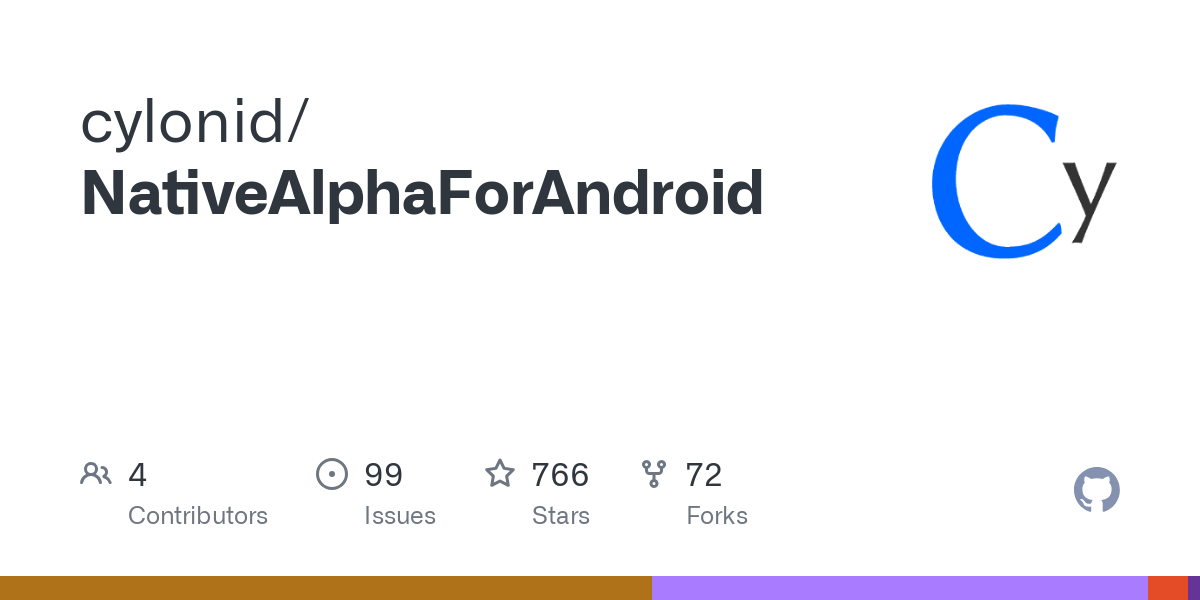Click the Contributors label
1200x600 pixels.
click(198, 516)
